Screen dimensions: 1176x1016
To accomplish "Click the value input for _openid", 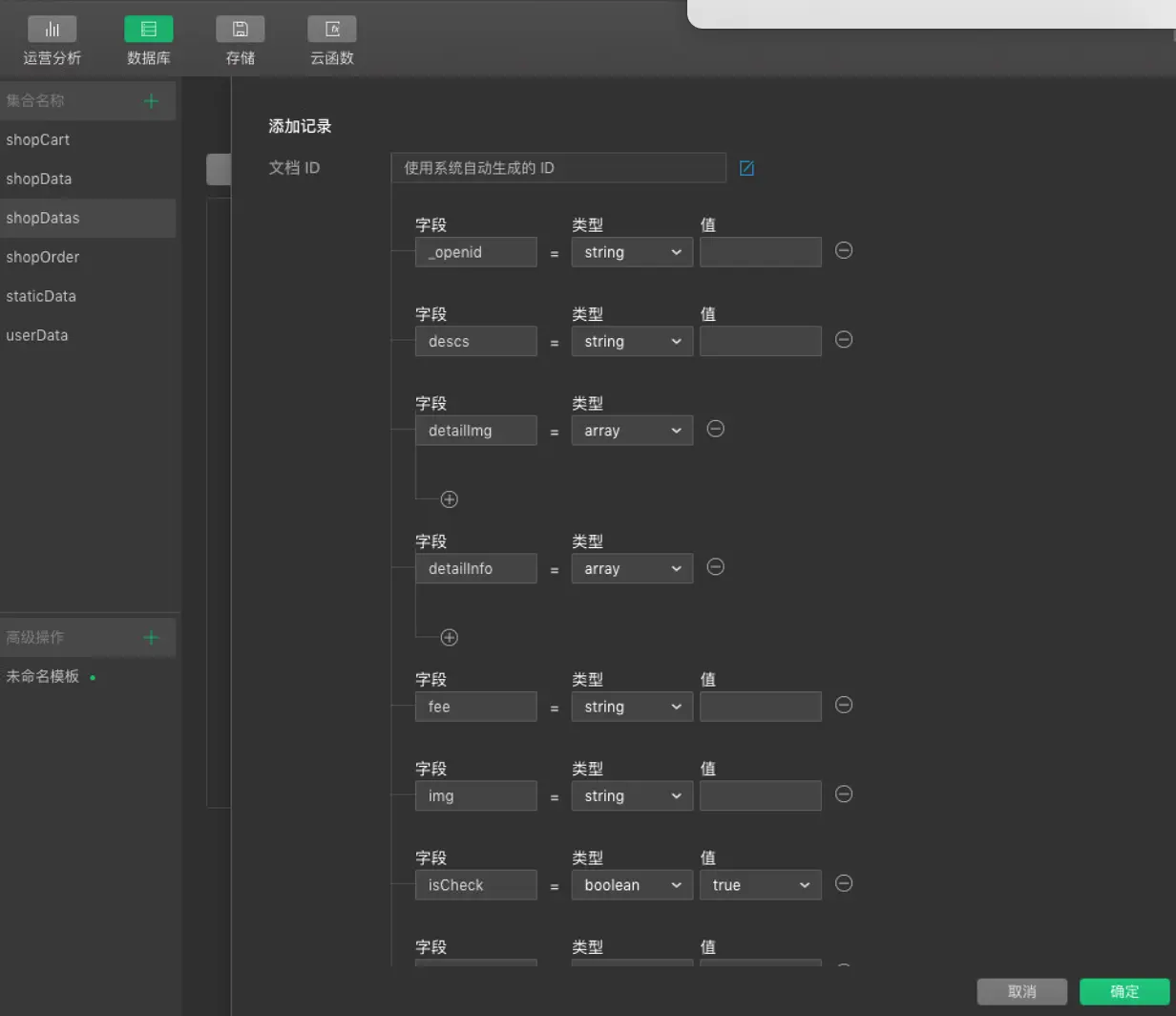I will 761,252.
